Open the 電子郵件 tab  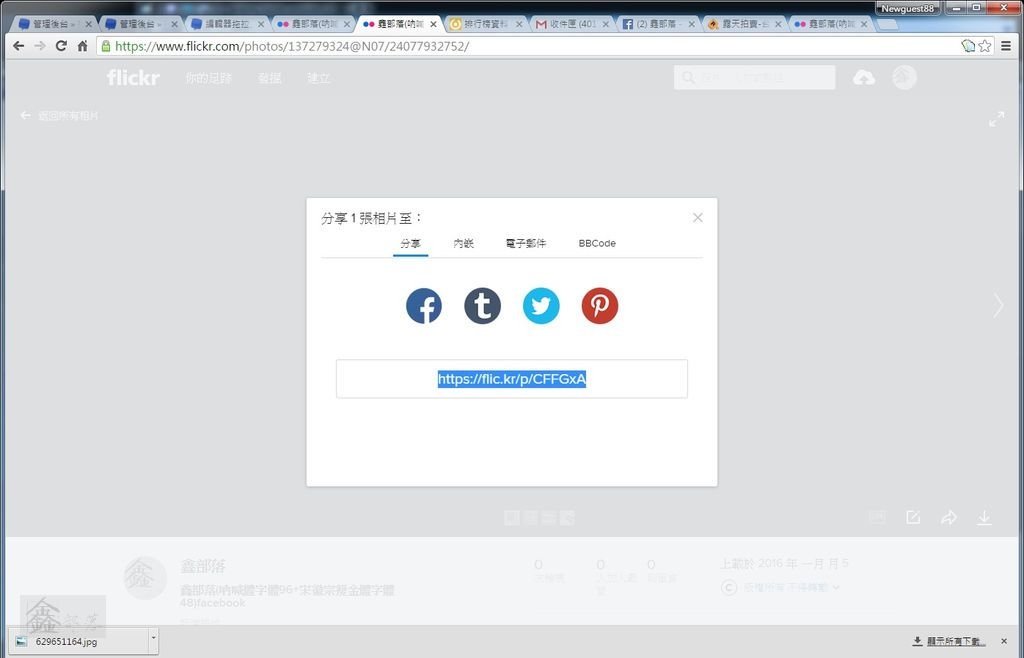point(526,243)
